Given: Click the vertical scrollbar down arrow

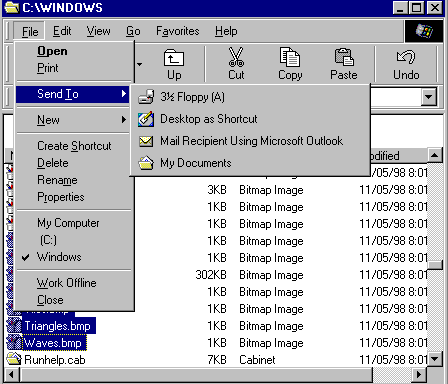Looking at the screenshot, I should 435,359.
